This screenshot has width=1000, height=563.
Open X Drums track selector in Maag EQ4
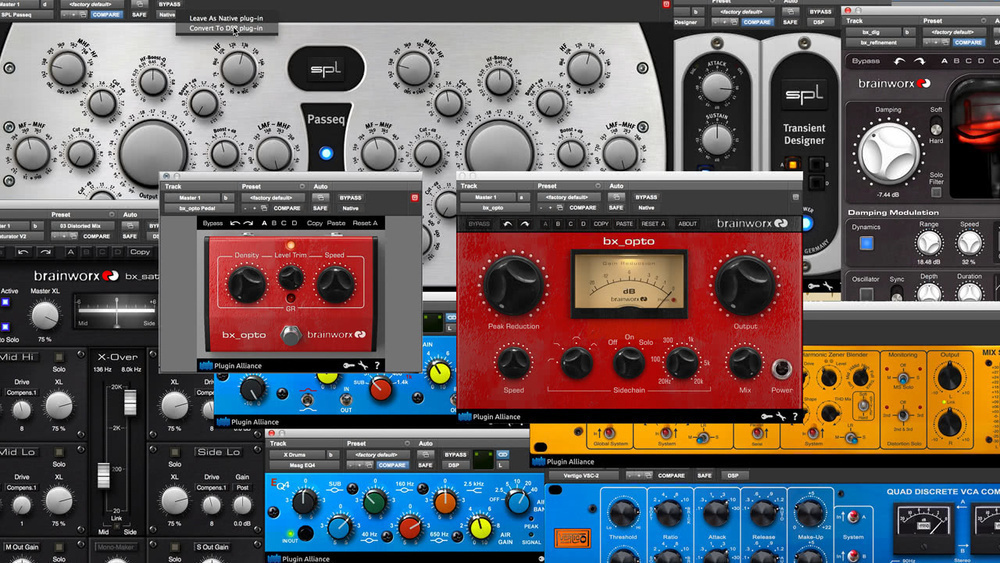click(297, 455)
